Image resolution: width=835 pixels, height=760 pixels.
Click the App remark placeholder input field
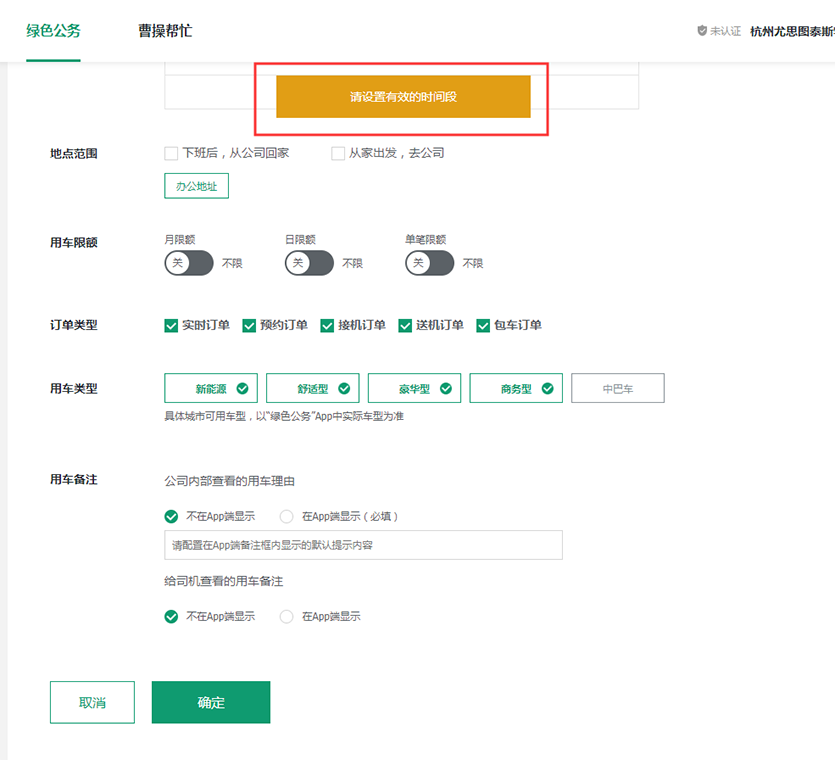[363, 545]
